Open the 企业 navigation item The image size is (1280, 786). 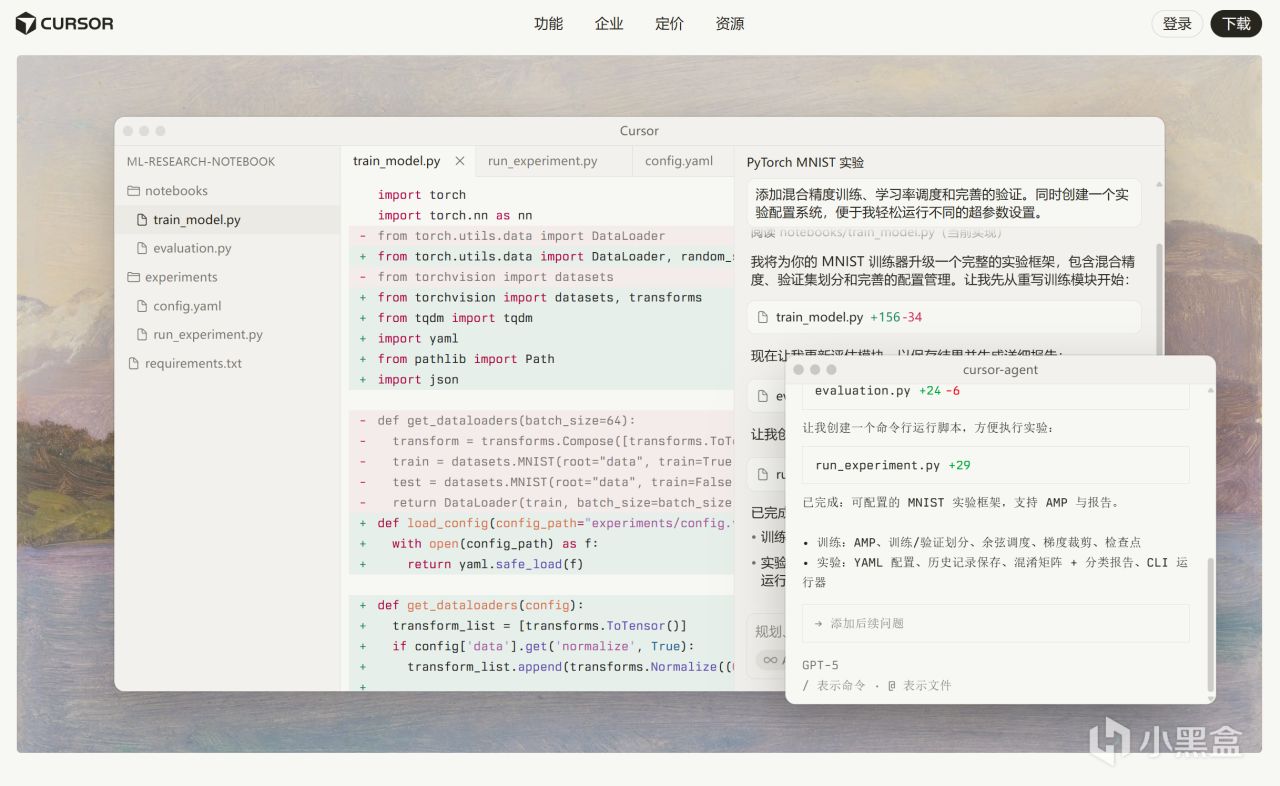pos(609,24)
